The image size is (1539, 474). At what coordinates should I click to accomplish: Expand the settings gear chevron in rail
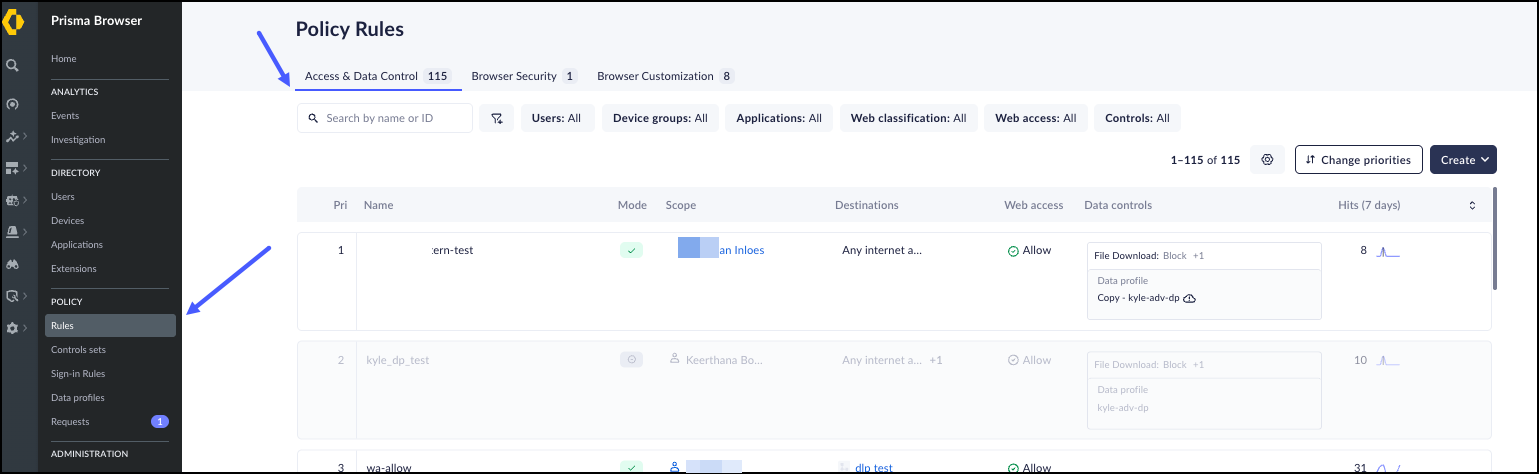(x=25, y=328)
